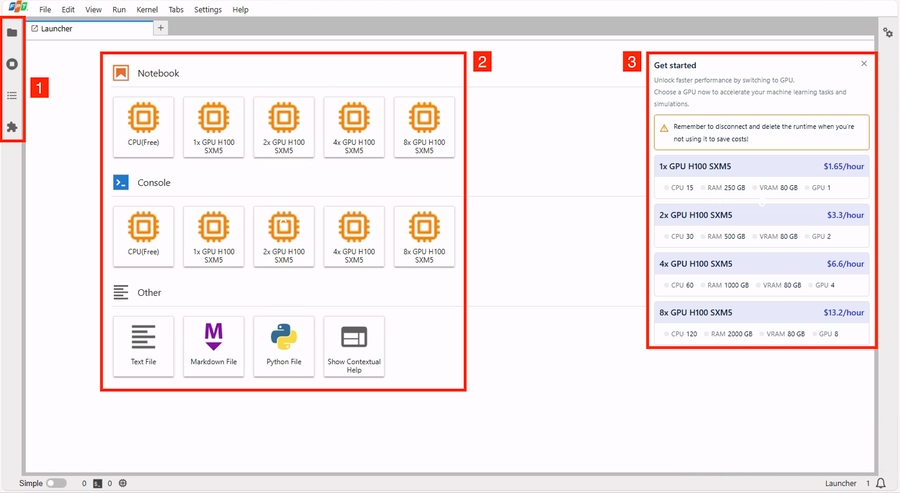The image size is (900, 493).
Task: Open the running terminals and kernels icon
Action: tap(12, 64)
